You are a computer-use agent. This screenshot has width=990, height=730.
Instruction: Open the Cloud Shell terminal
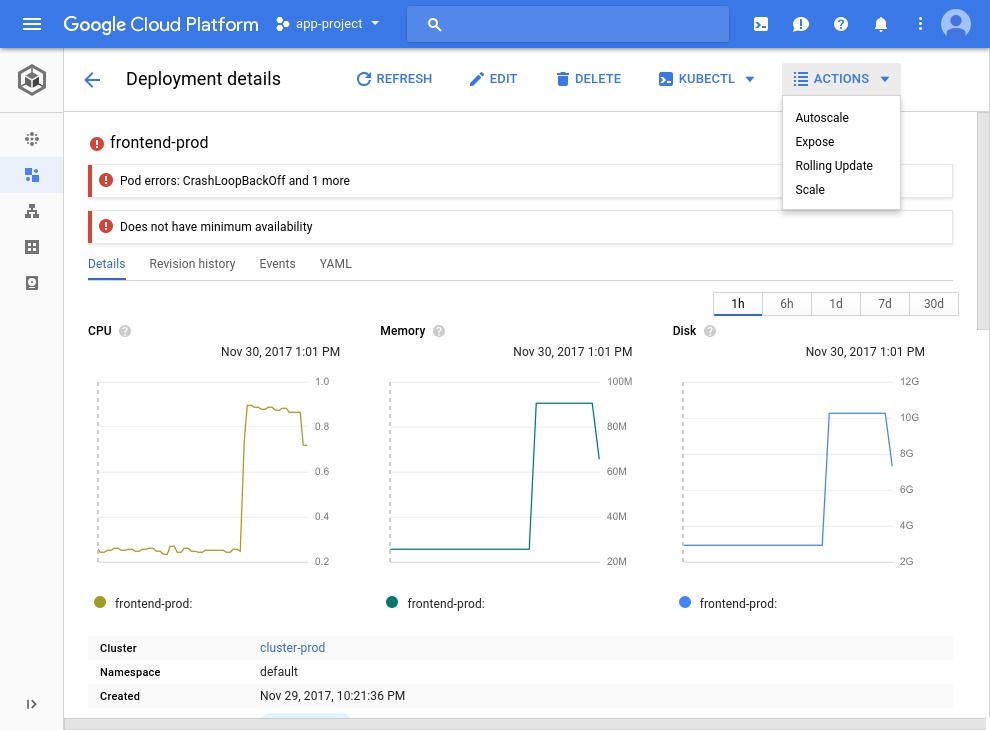(762, 23)
